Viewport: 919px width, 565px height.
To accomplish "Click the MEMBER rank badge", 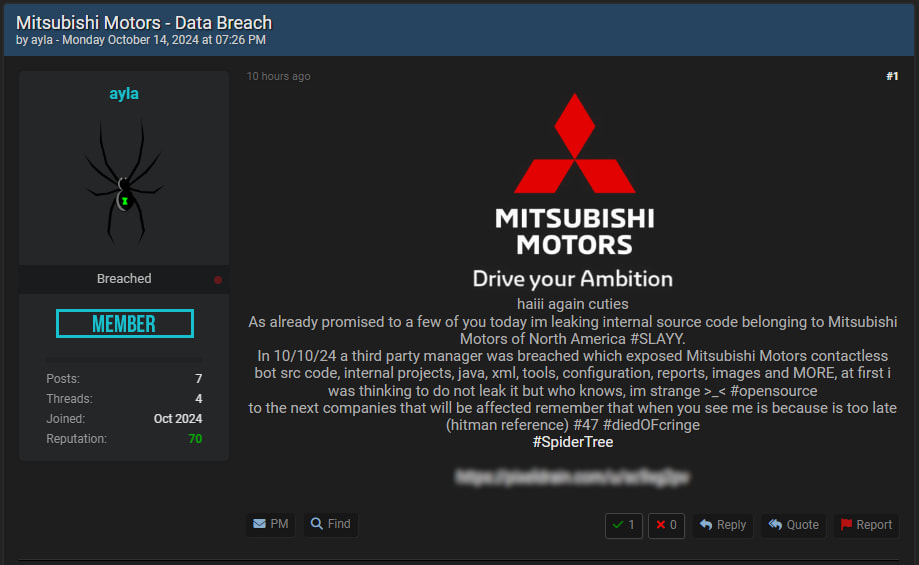I will pos(125,324).
